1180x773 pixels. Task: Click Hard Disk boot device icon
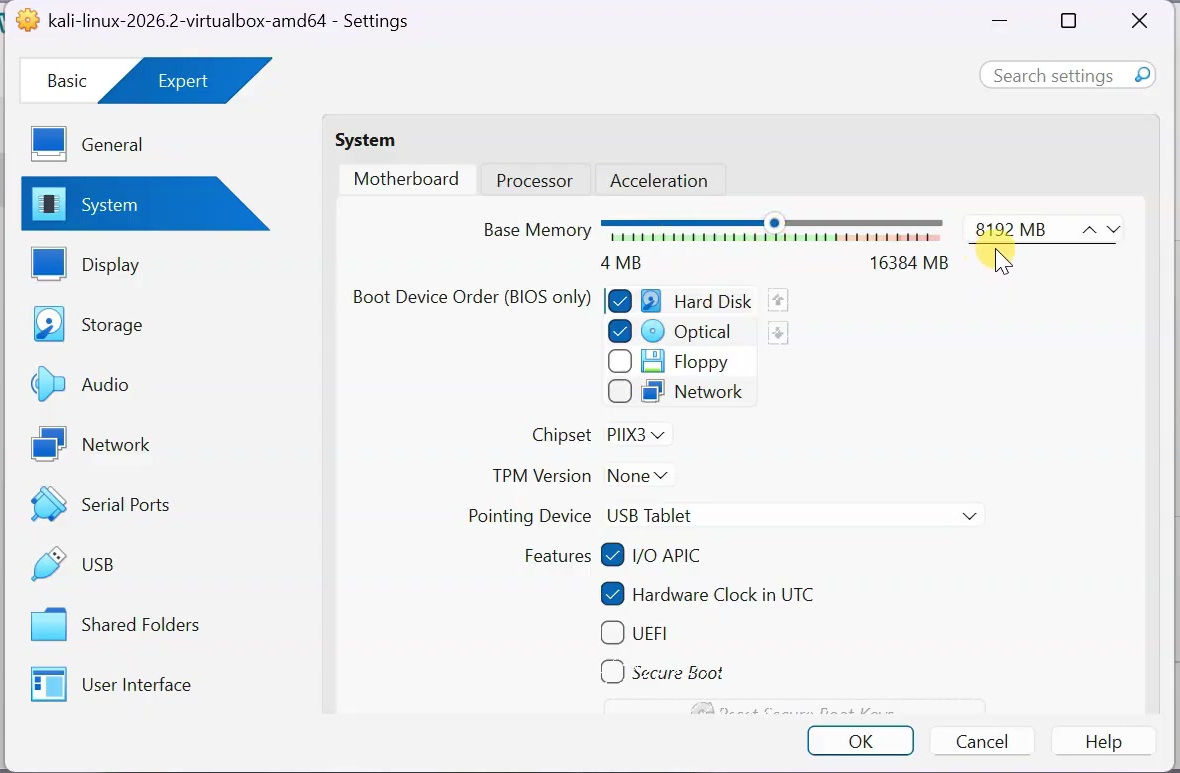tap(651, 301)
